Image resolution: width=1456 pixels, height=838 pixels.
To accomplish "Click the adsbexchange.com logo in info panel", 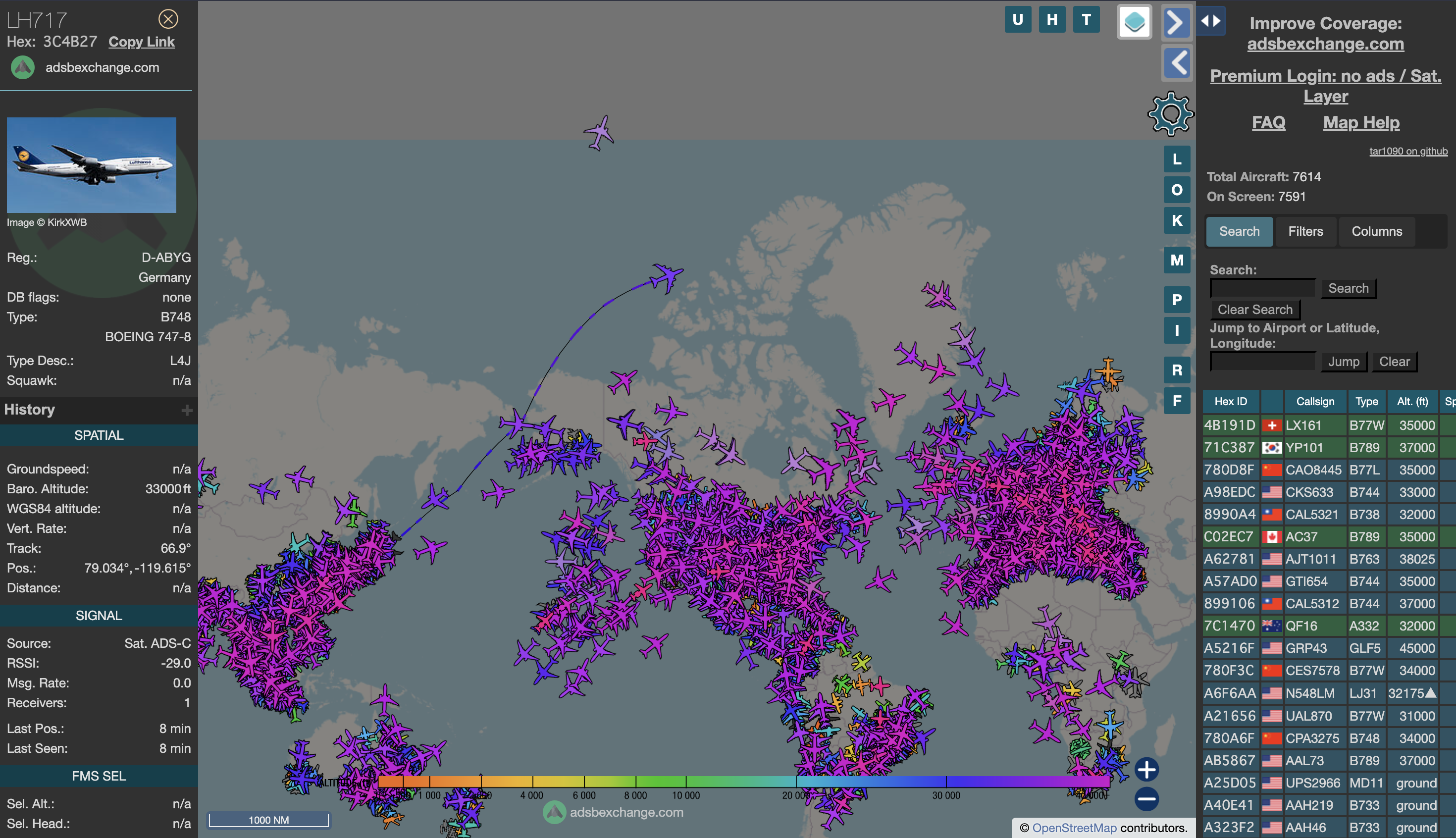I will tap(23, 67).
